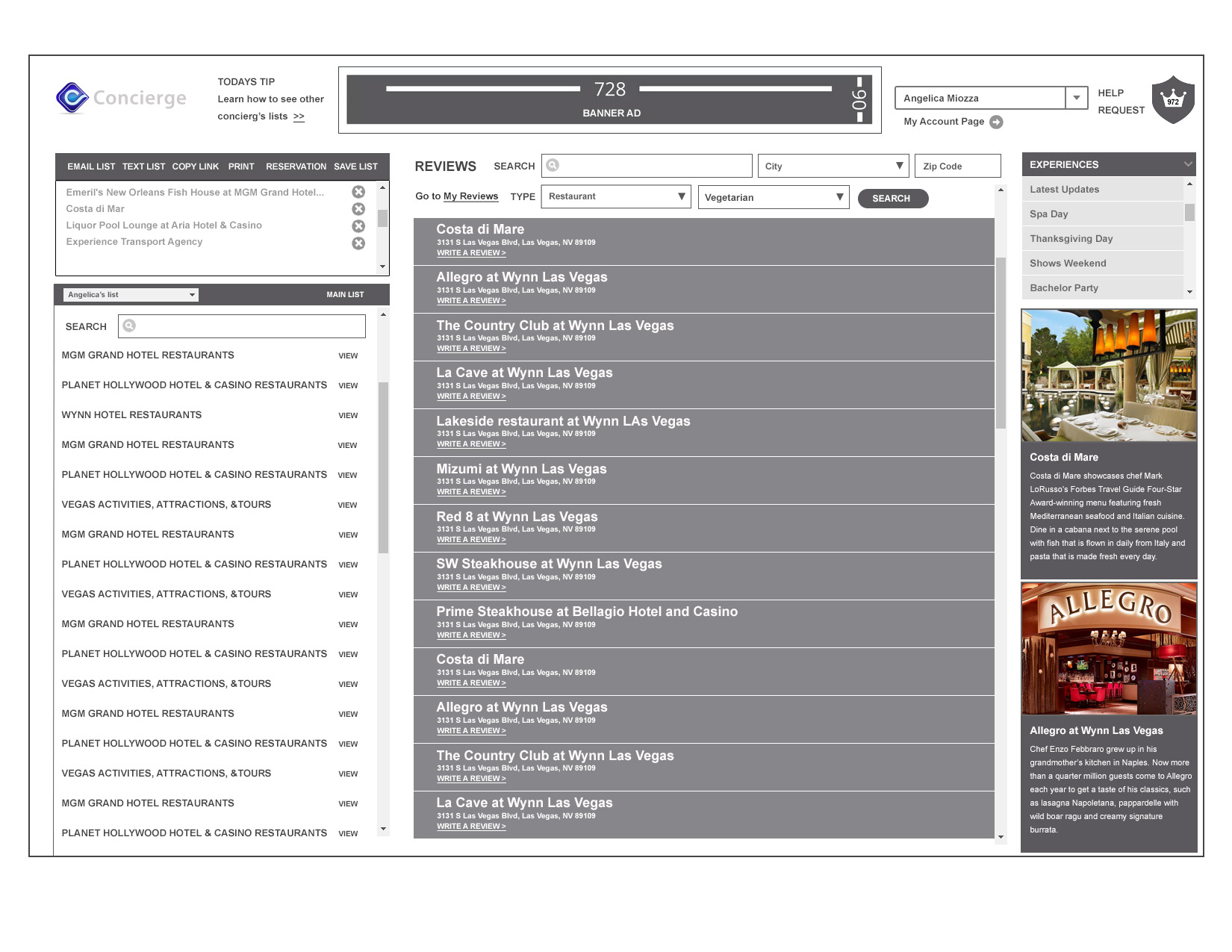
Task: Click the Help Request link
Action: click(1121, 102)
